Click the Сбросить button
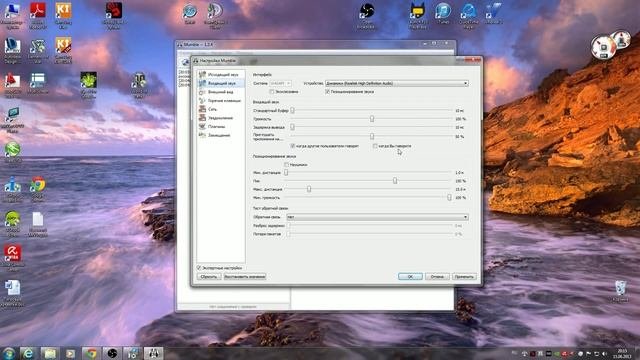This screenshot has width=640, height=360. [209, 277]
